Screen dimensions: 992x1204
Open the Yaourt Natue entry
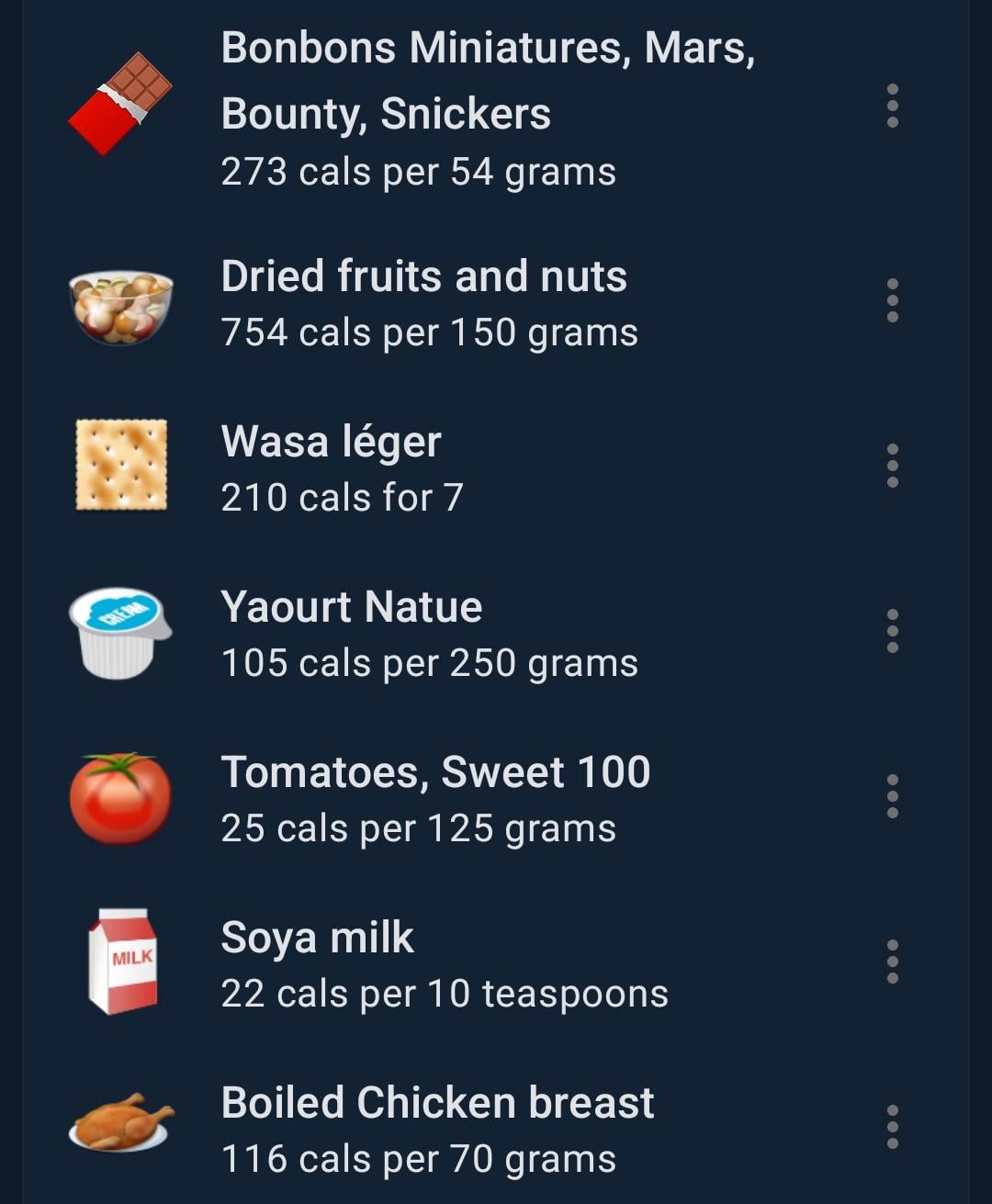pyautogui.click(x=496, y=634)
